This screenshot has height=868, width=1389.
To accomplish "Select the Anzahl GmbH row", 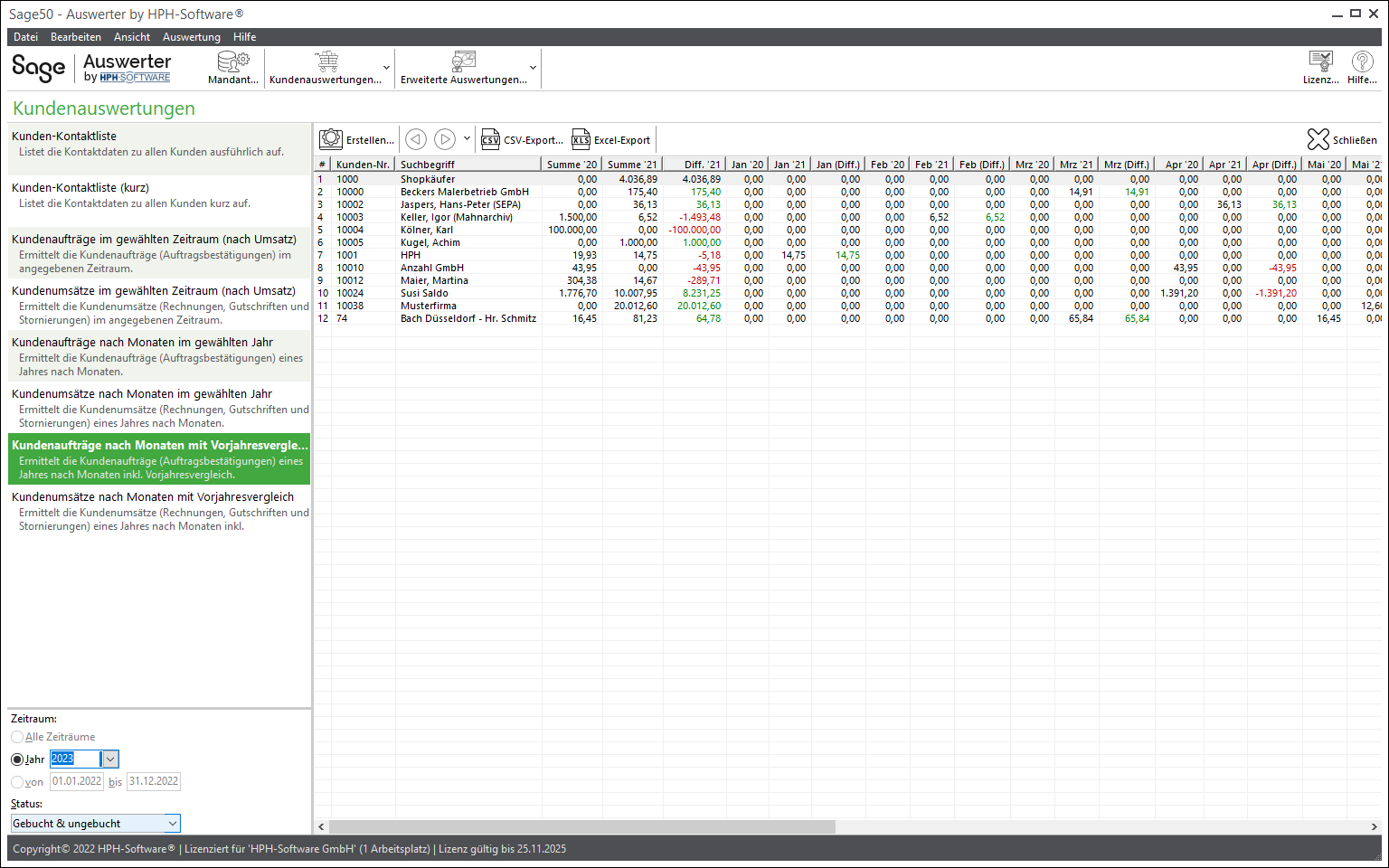I will coord(847,268).
